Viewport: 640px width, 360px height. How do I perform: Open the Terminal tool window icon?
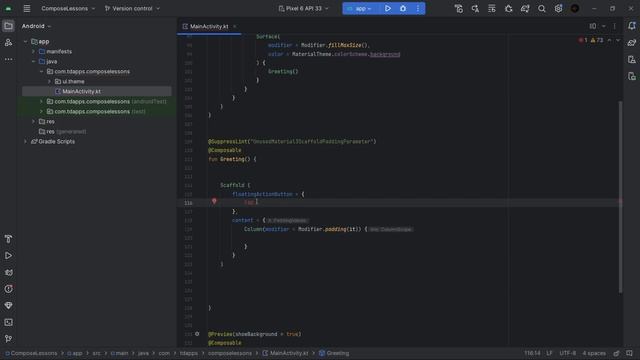(x=8, y=322)
